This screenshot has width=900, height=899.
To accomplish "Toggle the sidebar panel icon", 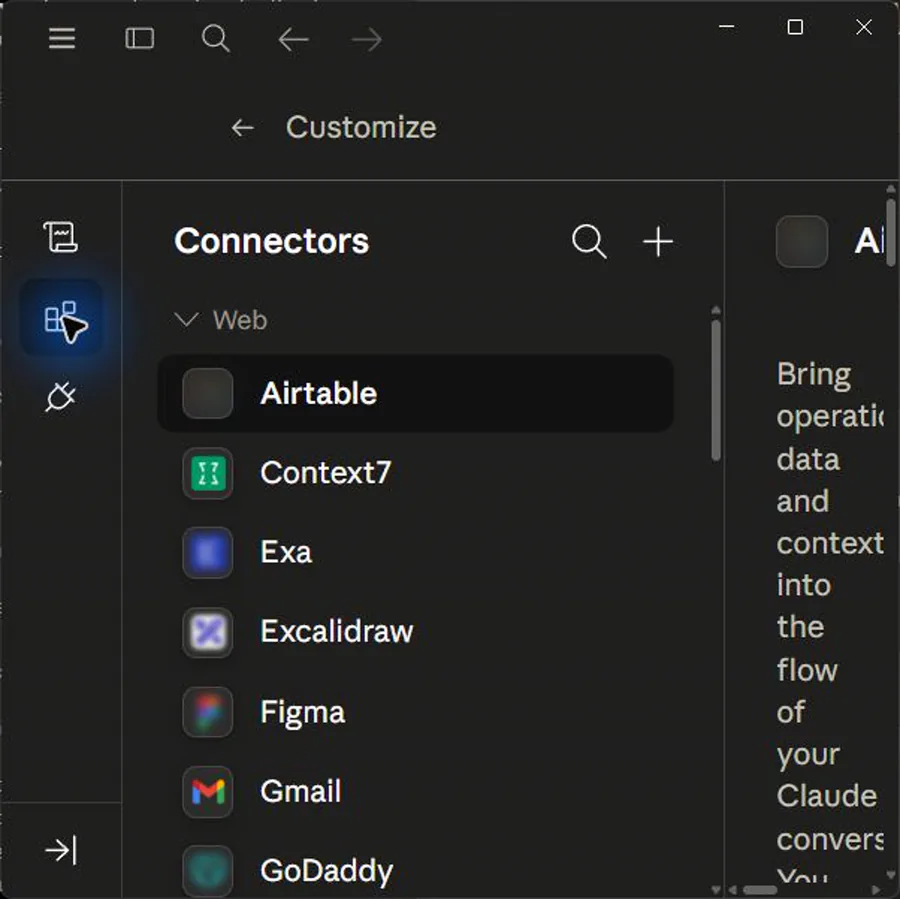I will click(139, 38).
